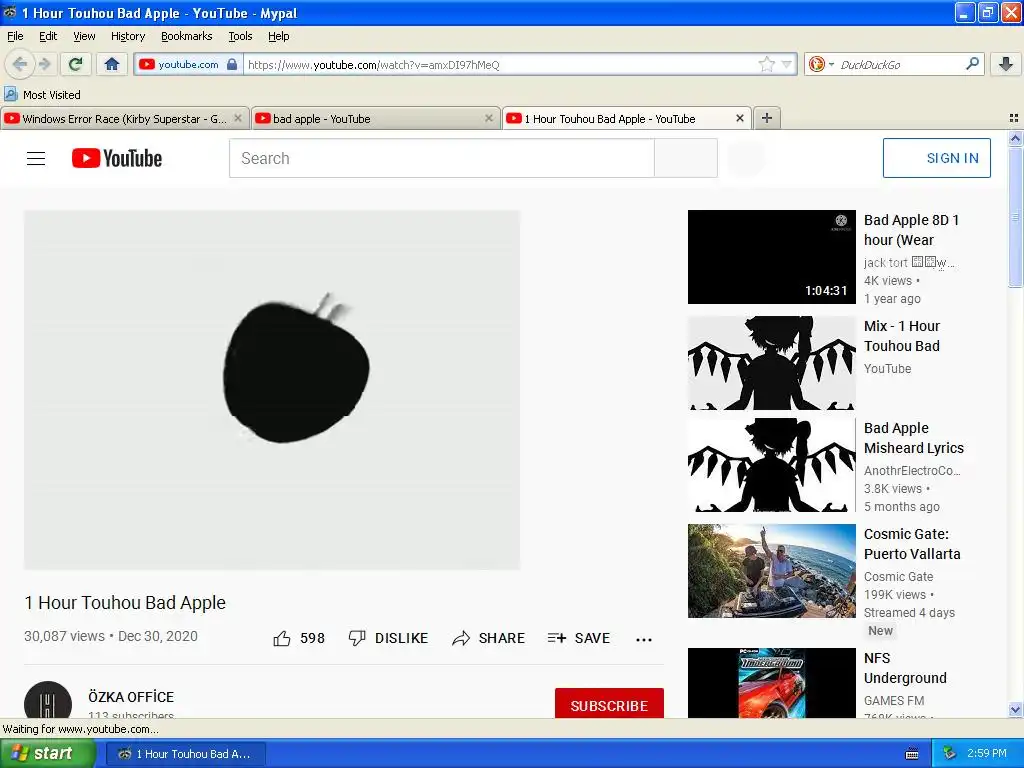1024x768 pixels.
Task: Open the Bookmarks menu
Action: 186,36
